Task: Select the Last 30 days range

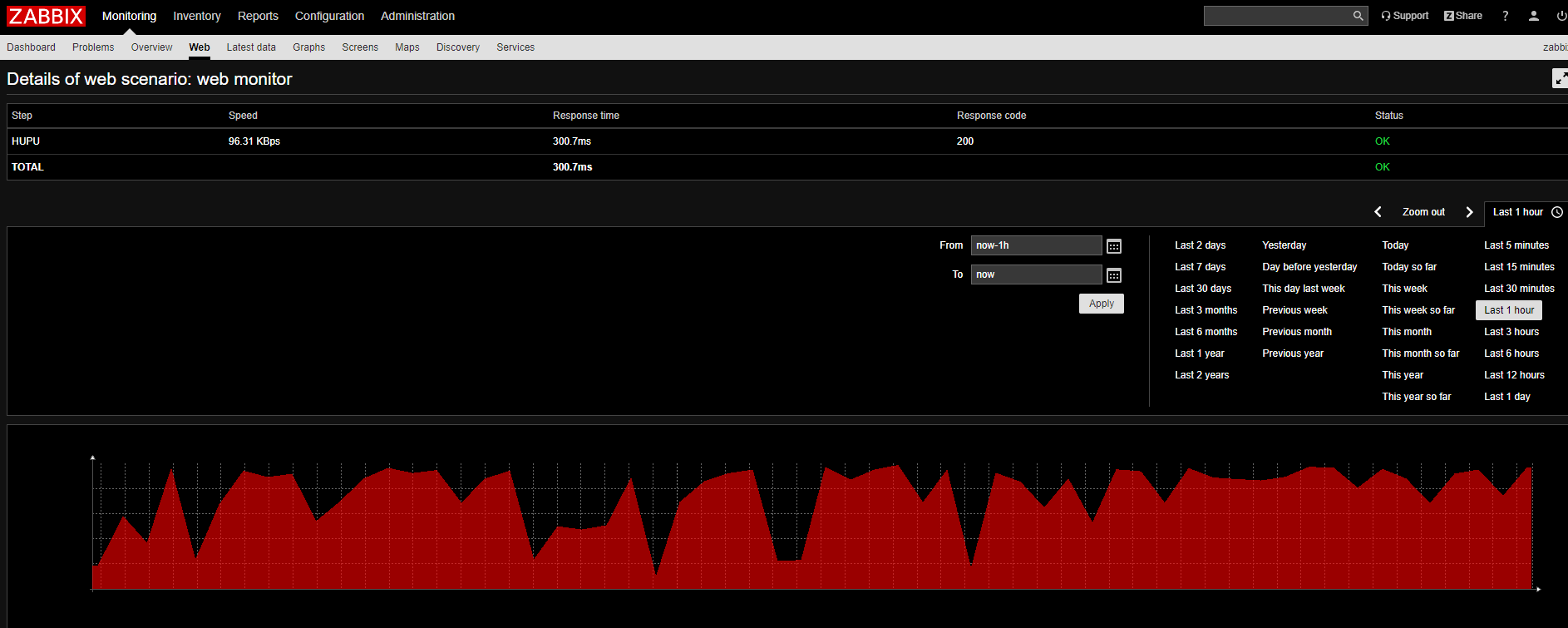Action: (1203, 289)
